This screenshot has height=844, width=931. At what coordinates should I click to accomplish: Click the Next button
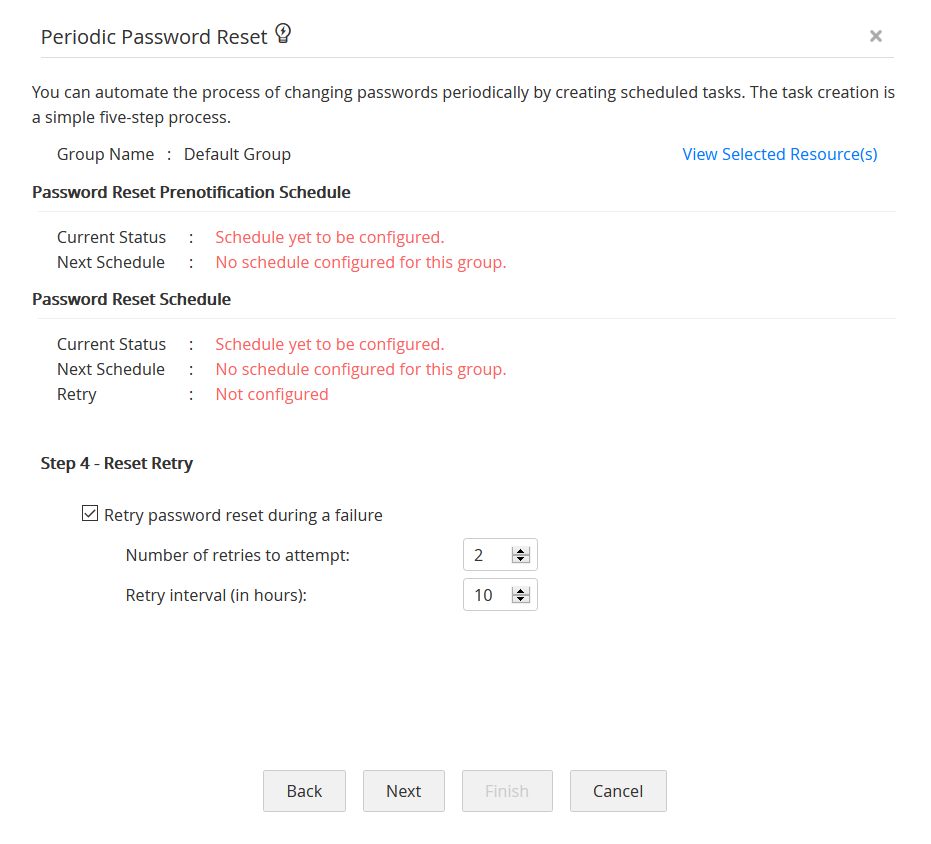(x=403, y=791)
